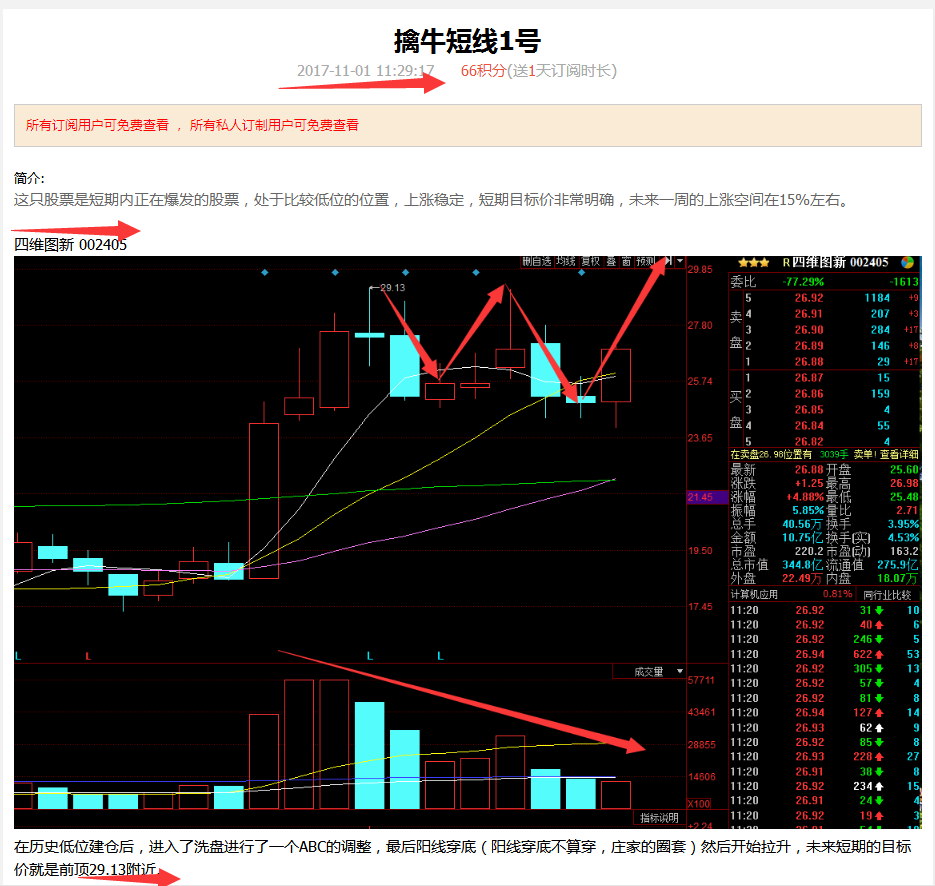Viewport: 935px width, 886px height.
Task: Click the three-star rating icon
Action: click(x=753, y=262)
